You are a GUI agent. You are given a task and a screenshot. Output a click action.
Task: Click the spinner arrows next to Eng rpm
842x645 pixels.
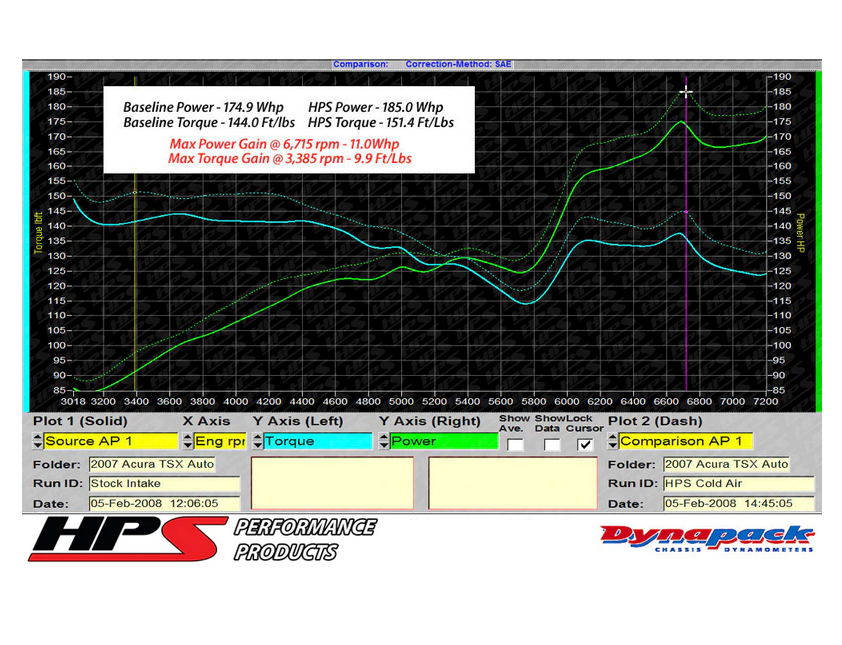(x=185, y=440)
